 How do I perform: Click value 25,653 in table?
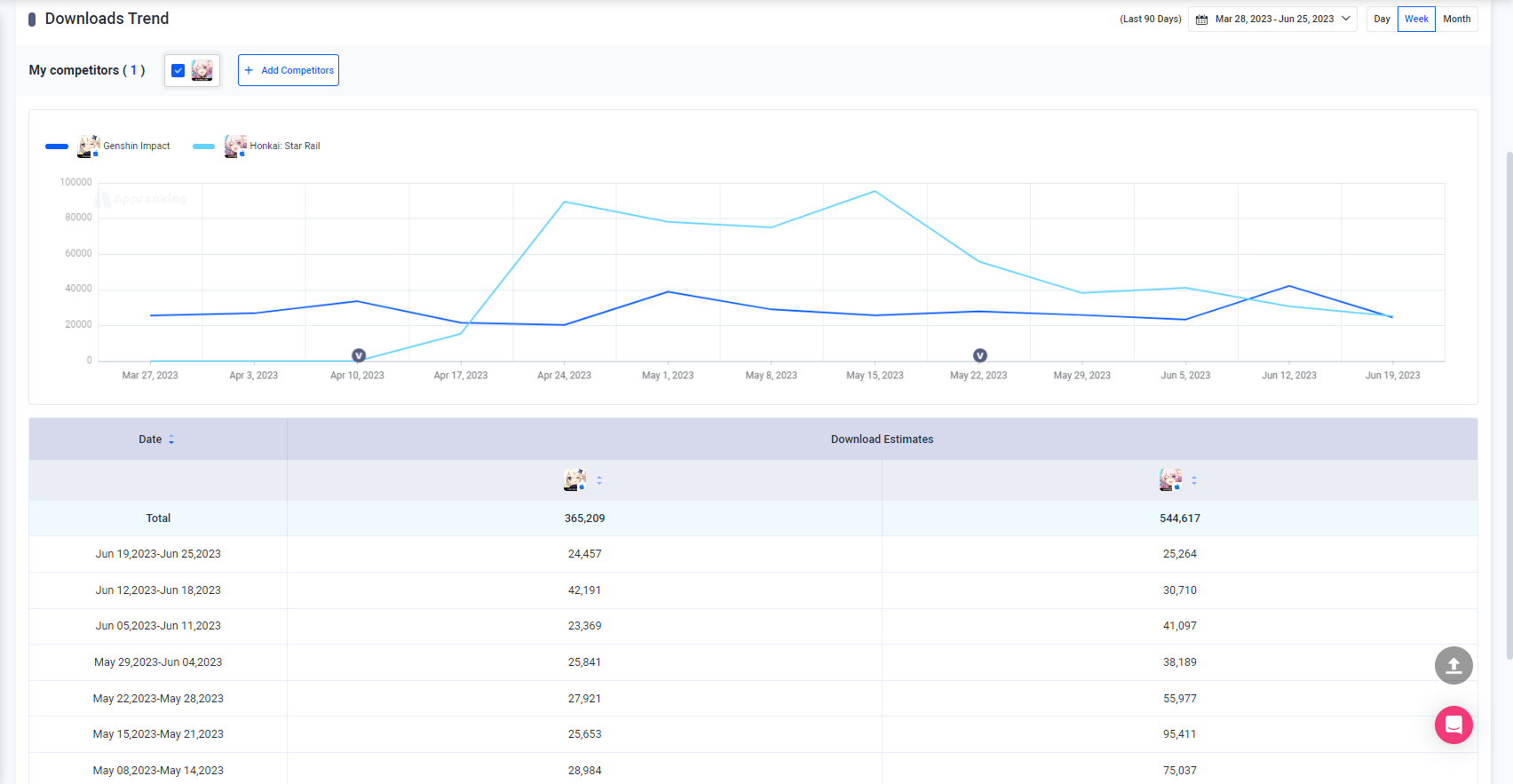[584, 734]
